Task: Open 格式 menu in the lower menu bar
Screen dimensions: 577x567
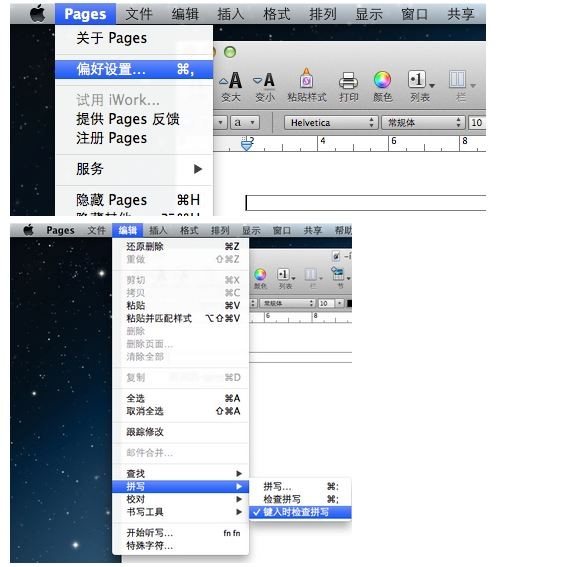Action: click(x=189, y=230)
